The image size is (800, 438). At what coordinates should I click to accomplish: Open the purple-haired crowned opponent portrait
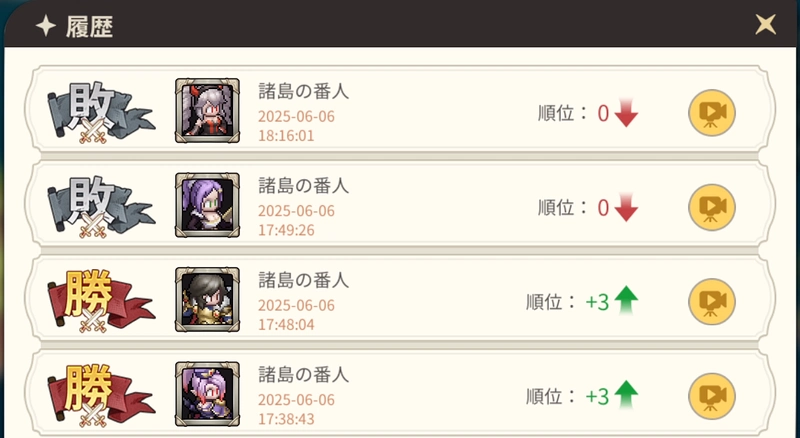point(207,394)
